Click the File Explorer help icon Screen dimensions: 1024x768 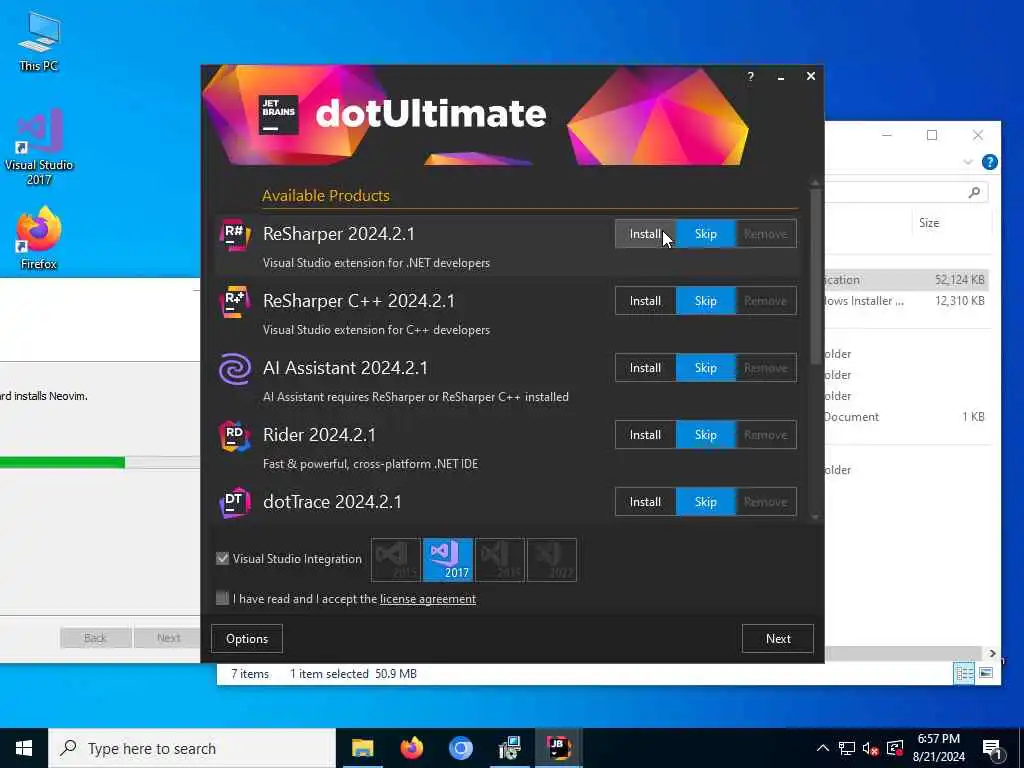989,162
